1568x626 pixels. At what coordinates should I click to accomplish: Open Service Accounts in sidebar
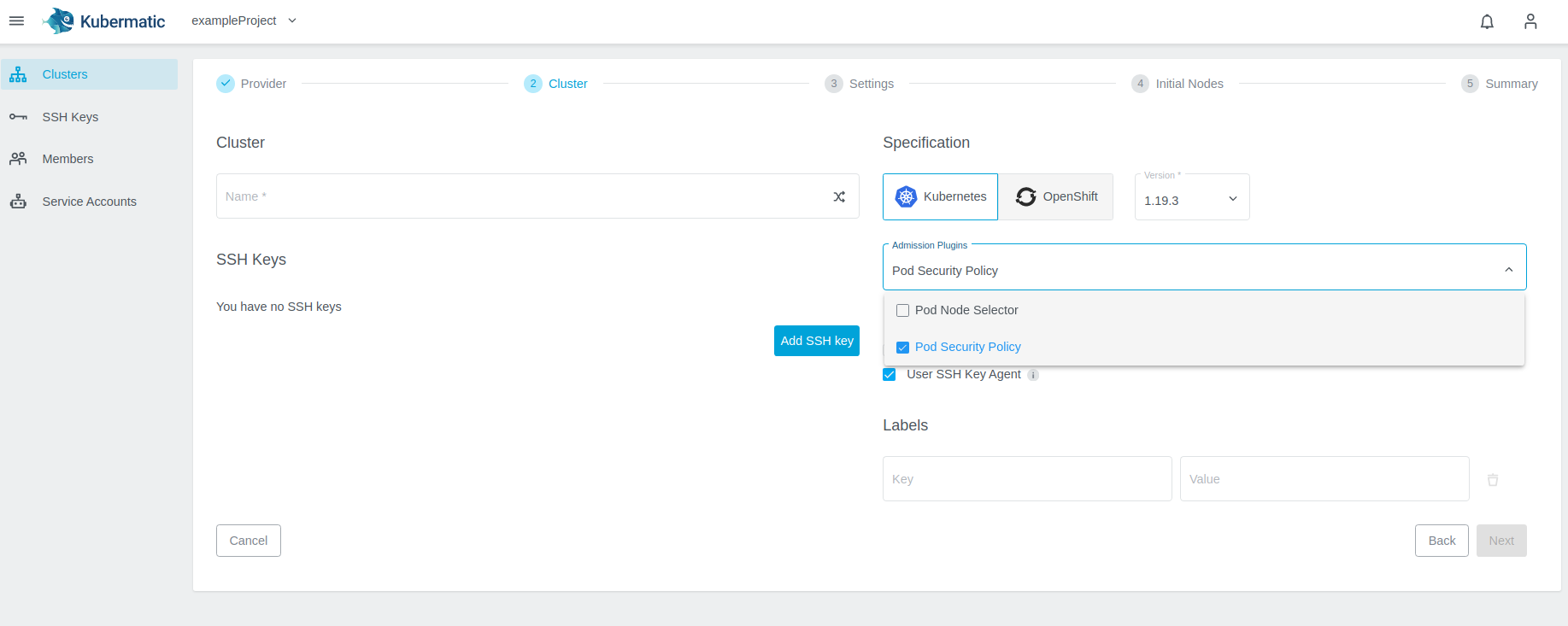click(x=89, y=202)
